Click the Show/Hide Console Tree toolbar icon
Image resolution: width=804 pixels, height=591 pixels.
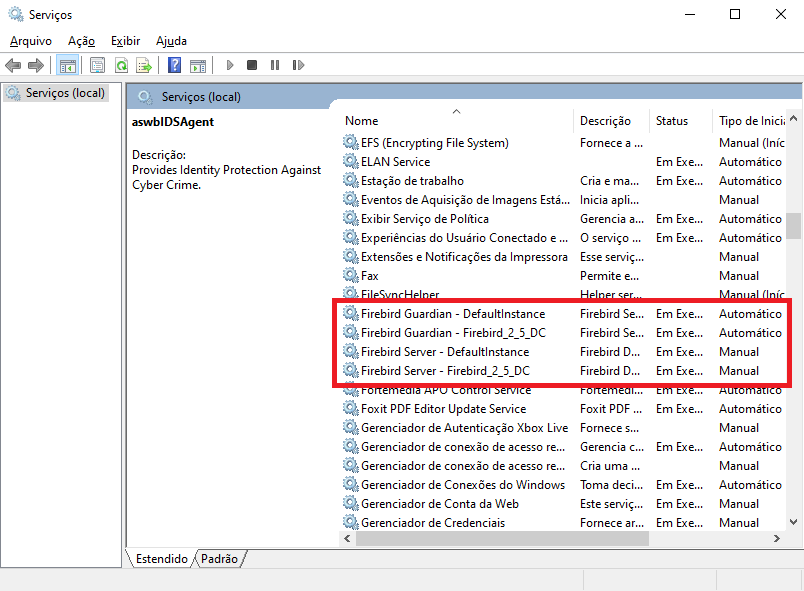pos(67,65)
